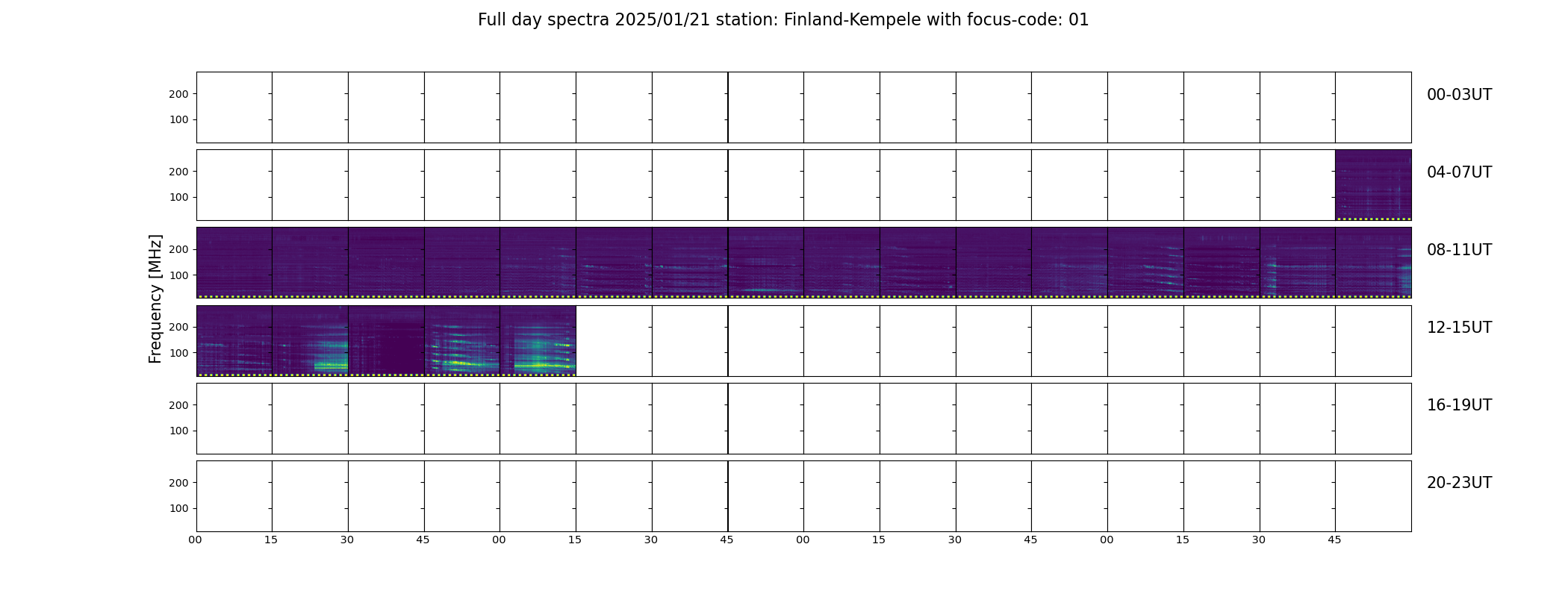Viewport: 1568px width, 597px height.
Task: Click the 100 tick label in the 00-03UT row
Action: coord(178,119)
